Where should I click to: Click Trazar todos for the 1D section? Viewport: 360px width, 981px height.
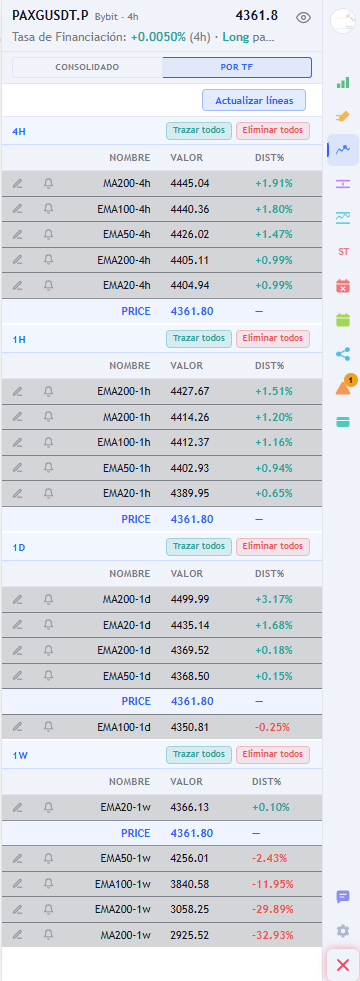pos(199,547)
